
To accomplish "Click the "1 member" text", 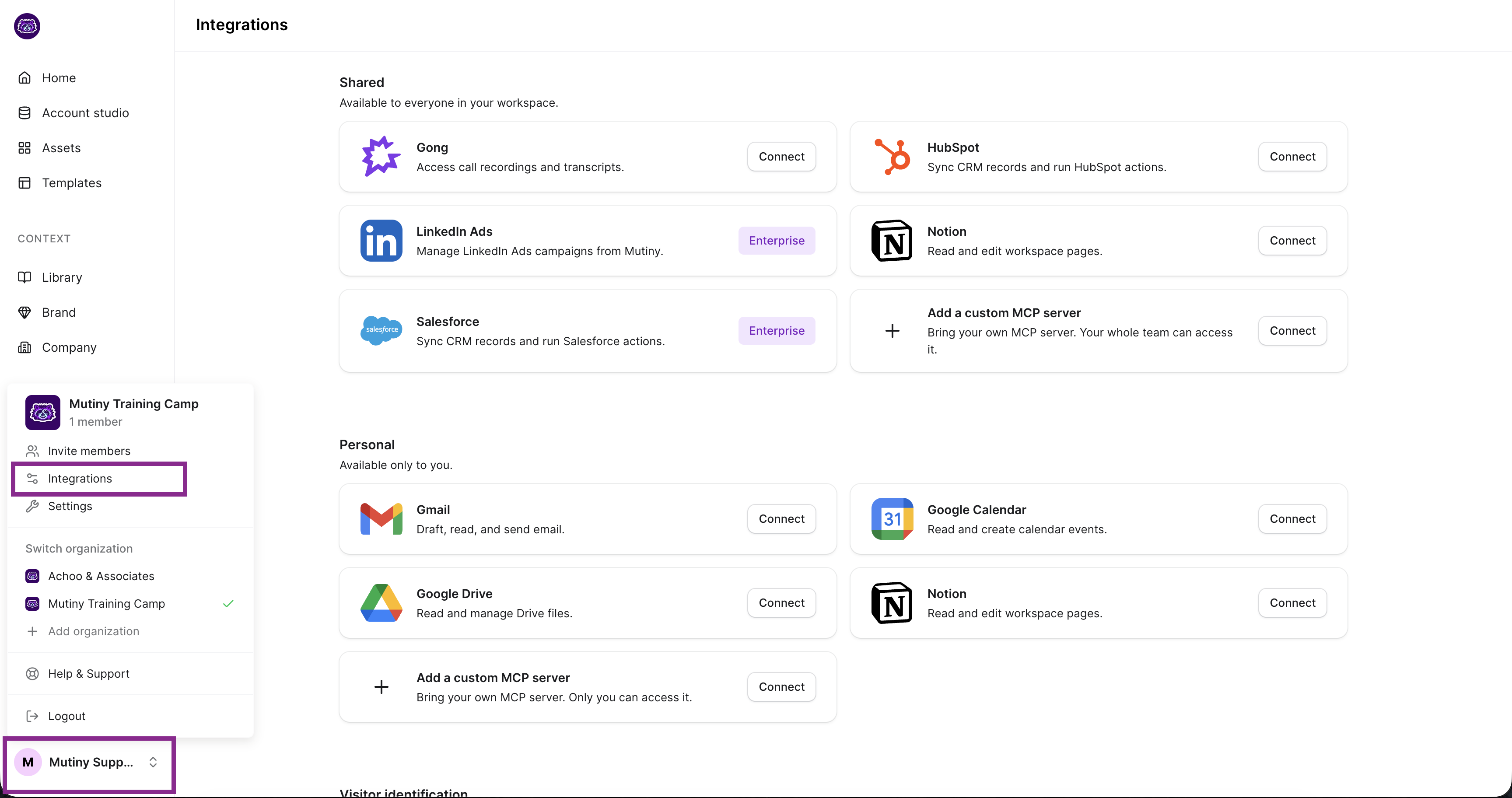I will click(96, 422).
